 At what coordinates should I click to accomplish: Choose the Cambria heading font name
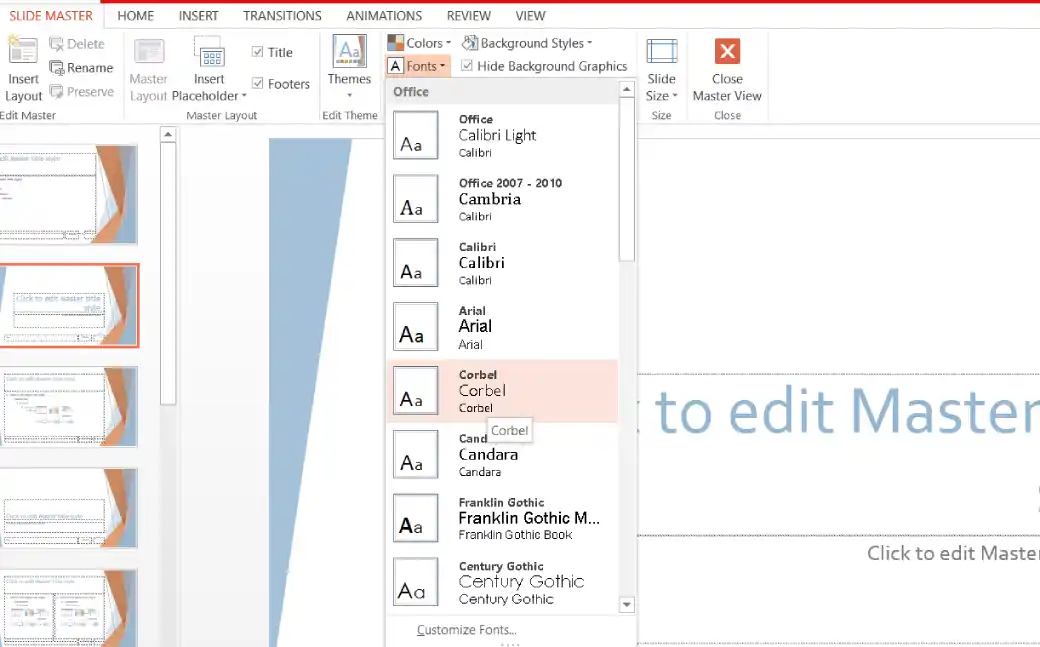[x=489, y=199]
